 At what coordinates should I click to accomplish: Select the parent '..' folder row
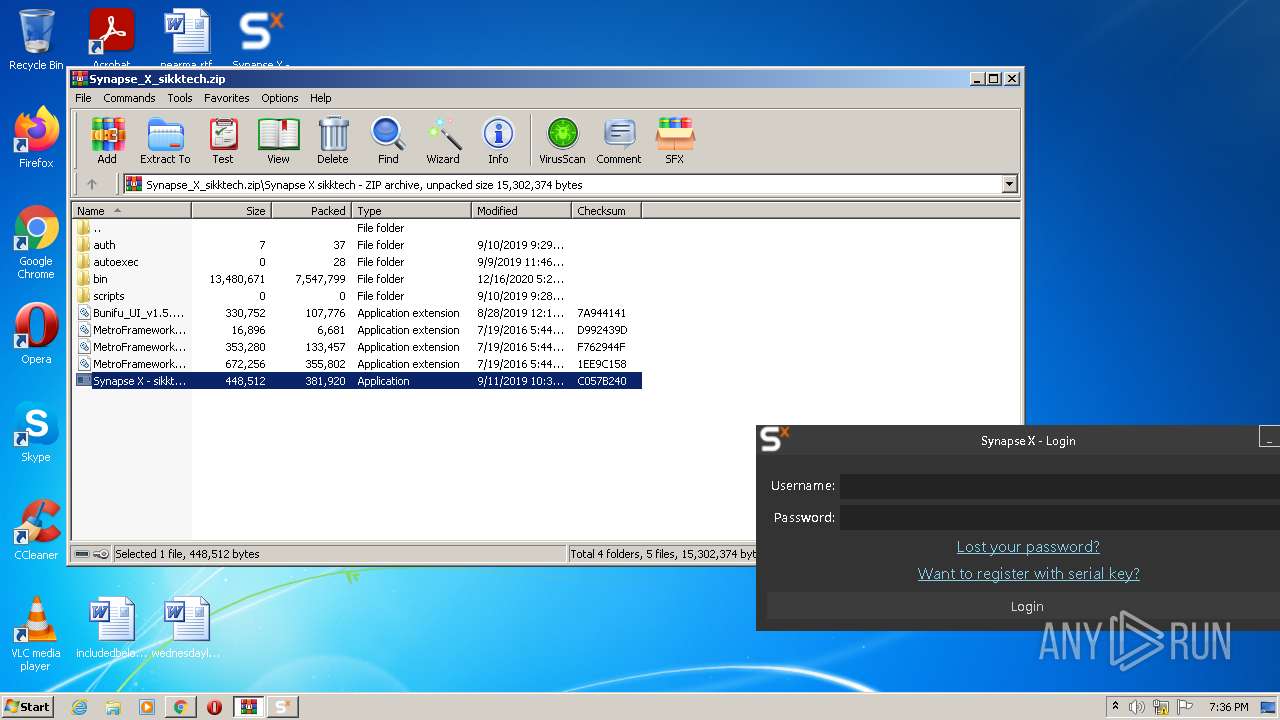(357, 228)
